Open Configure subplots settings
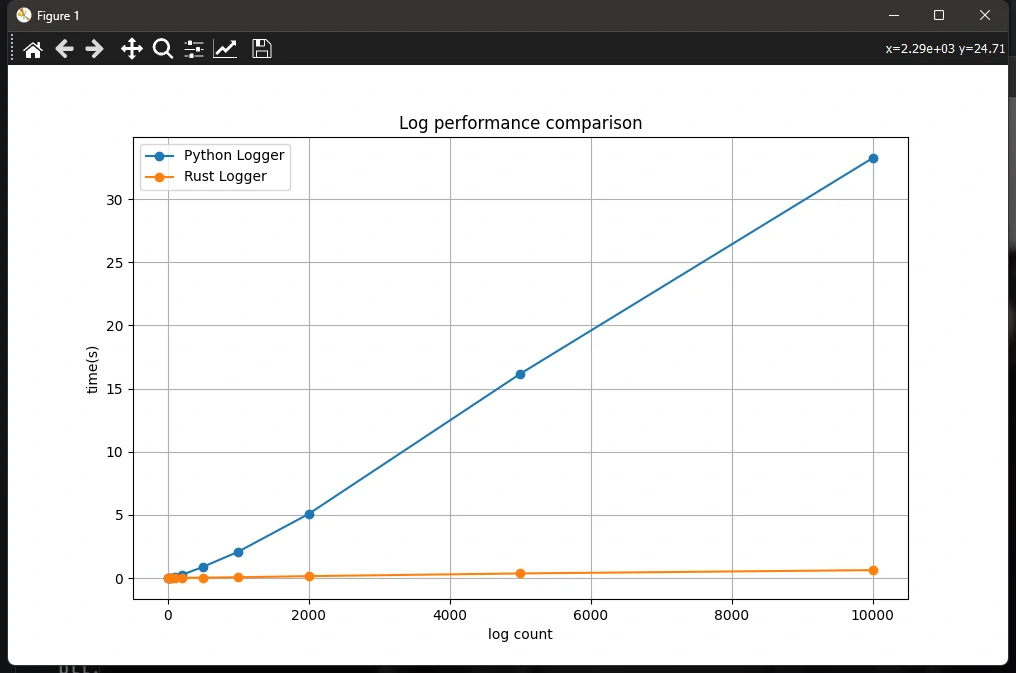This screenshot has width=1016, height=673. pyautogui.click(x=194, y=49)
